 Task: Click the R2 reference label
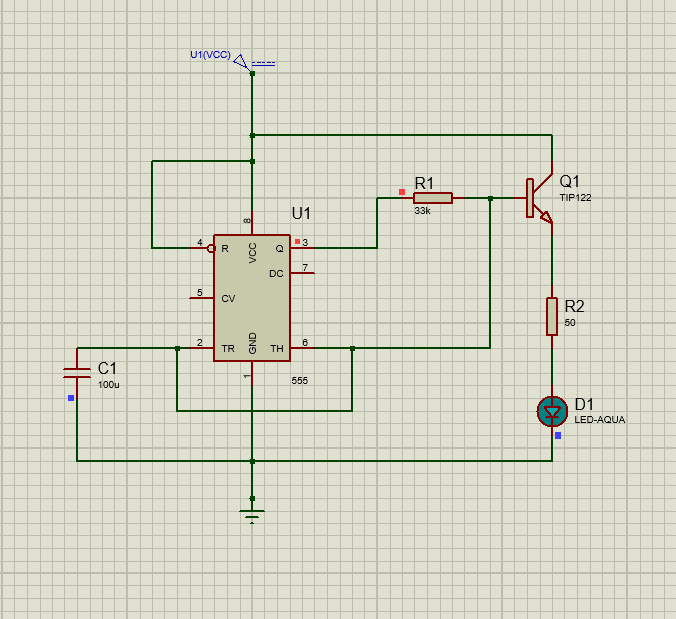tap(574, 306)
